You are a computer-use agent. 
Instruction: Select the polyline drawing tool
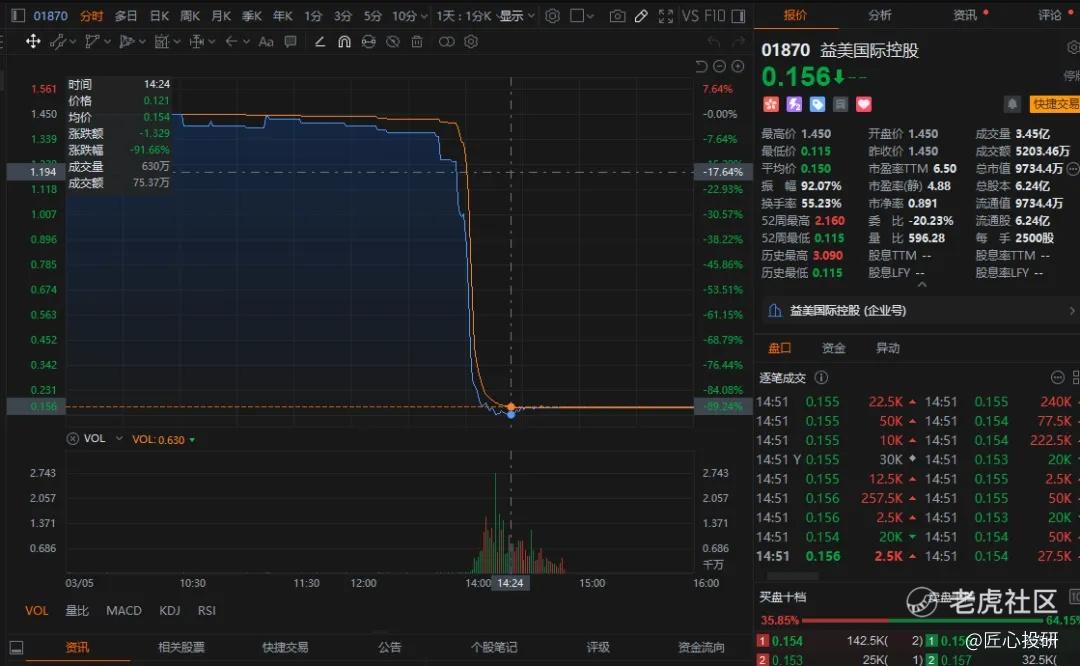point(92,41)
